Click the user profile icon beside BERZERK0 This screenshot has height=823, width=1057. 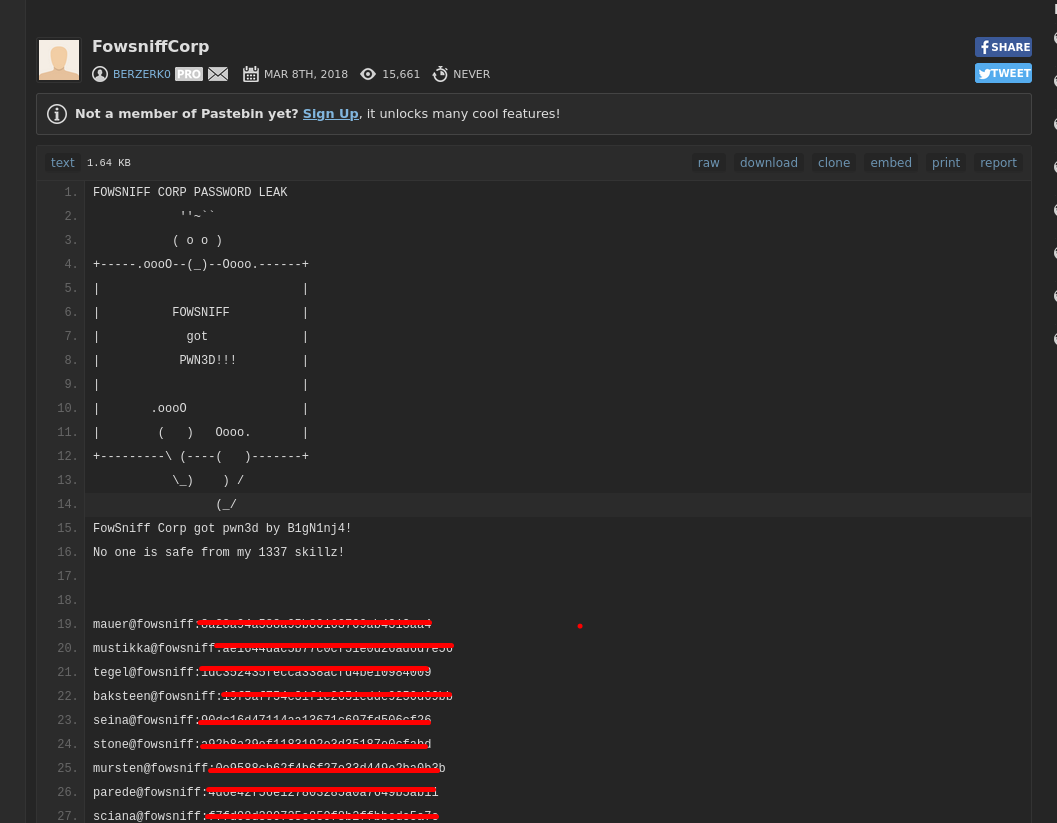(100, 74)
